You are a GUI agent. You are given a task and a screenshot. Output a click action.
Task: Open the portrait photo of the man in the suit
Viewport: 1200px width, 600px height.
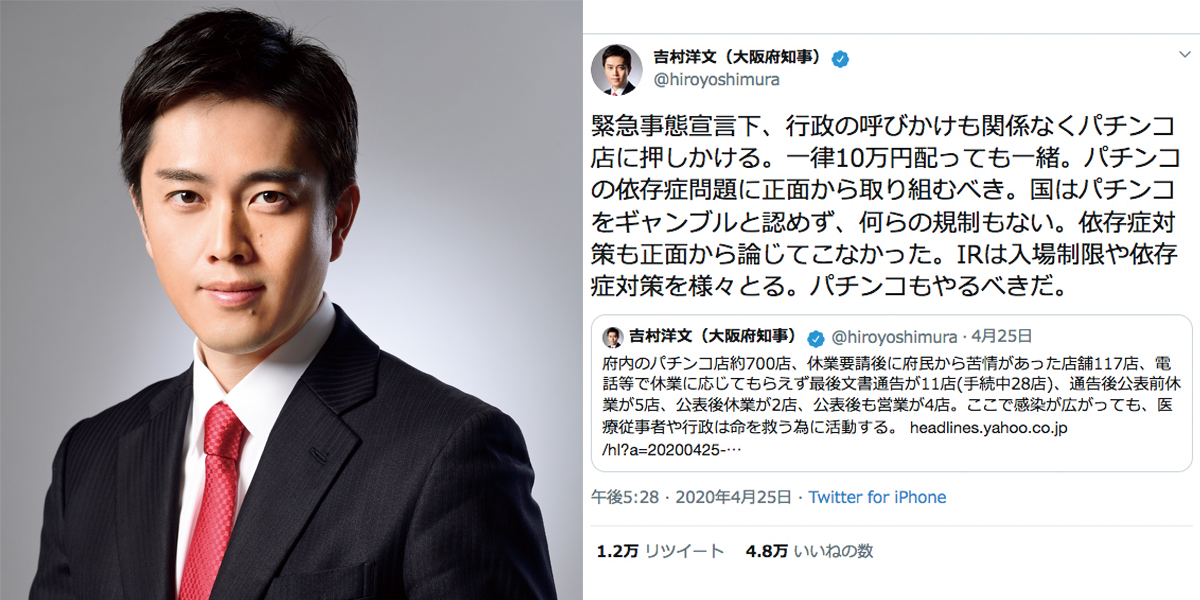291,300
